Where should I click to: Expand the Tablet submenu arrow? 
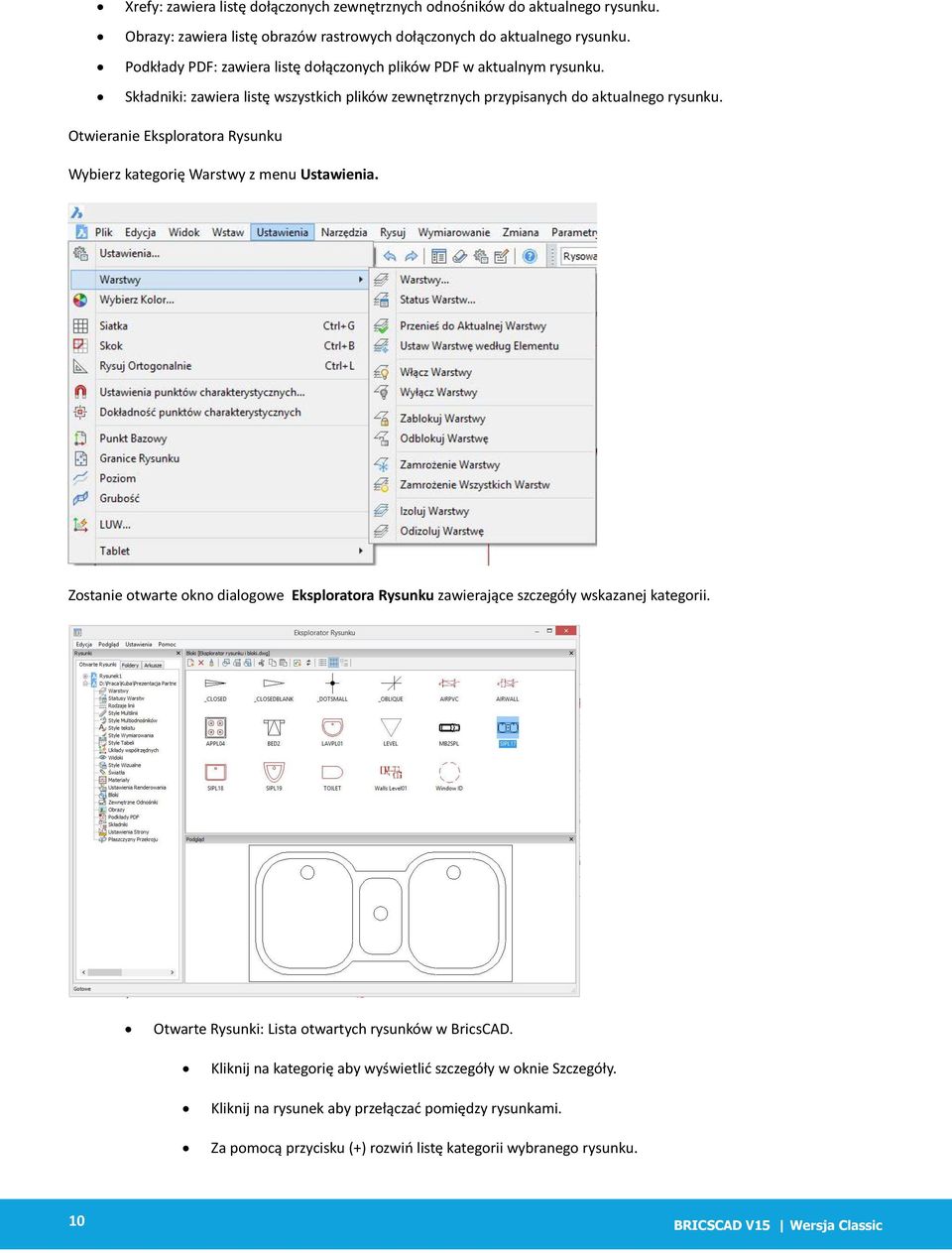[x=361, y=551]
